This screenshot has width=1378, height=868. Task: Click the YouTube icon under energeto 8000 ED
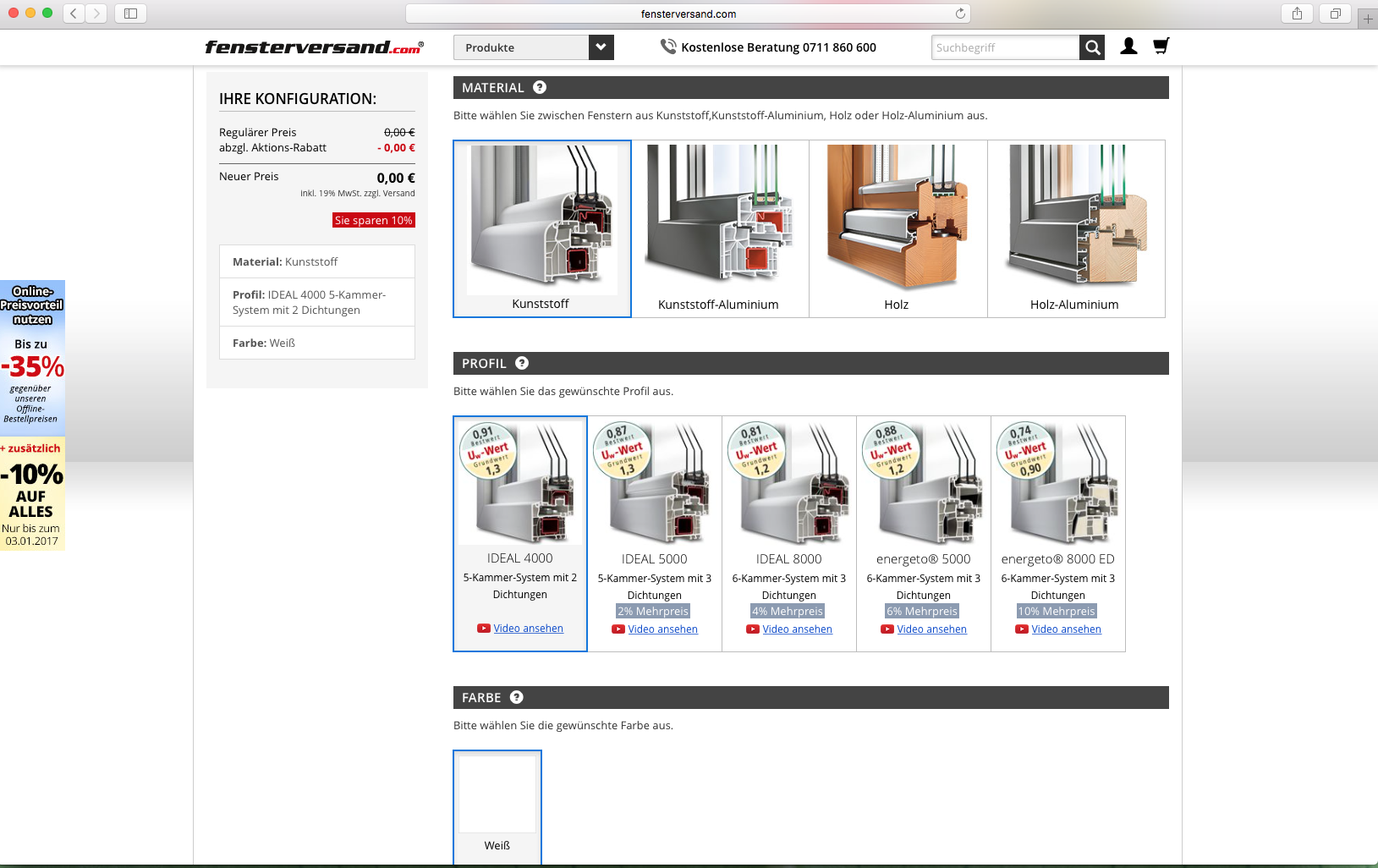1022,629
